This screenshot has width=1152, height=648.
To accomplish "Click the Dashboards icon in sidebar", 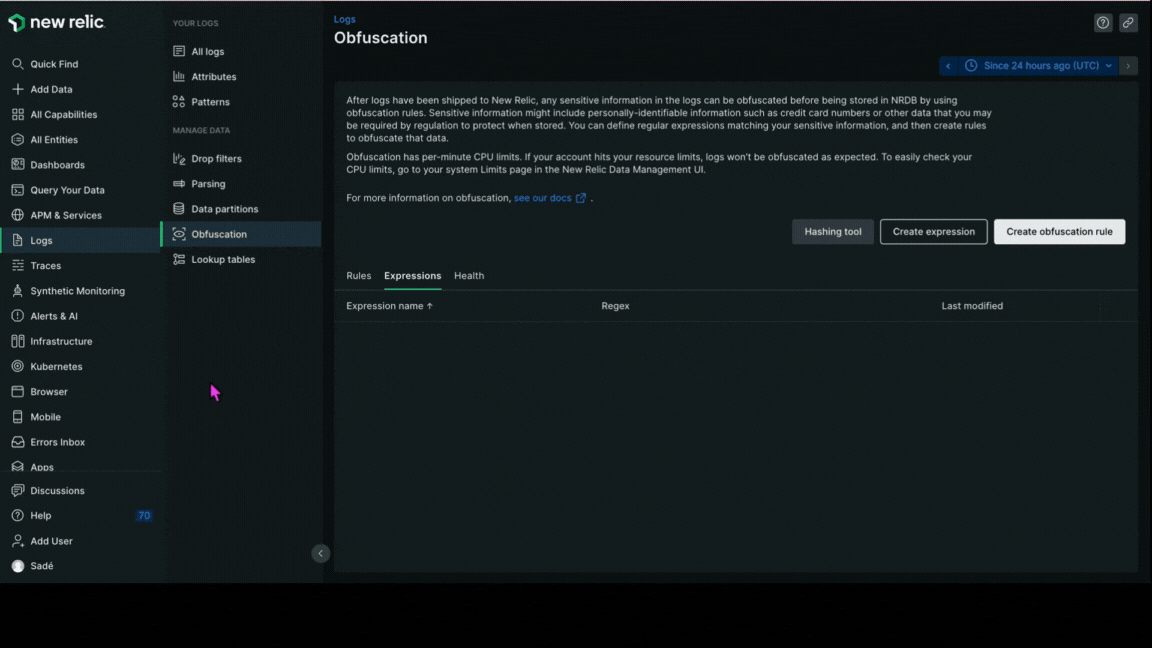I will [17, 165].
